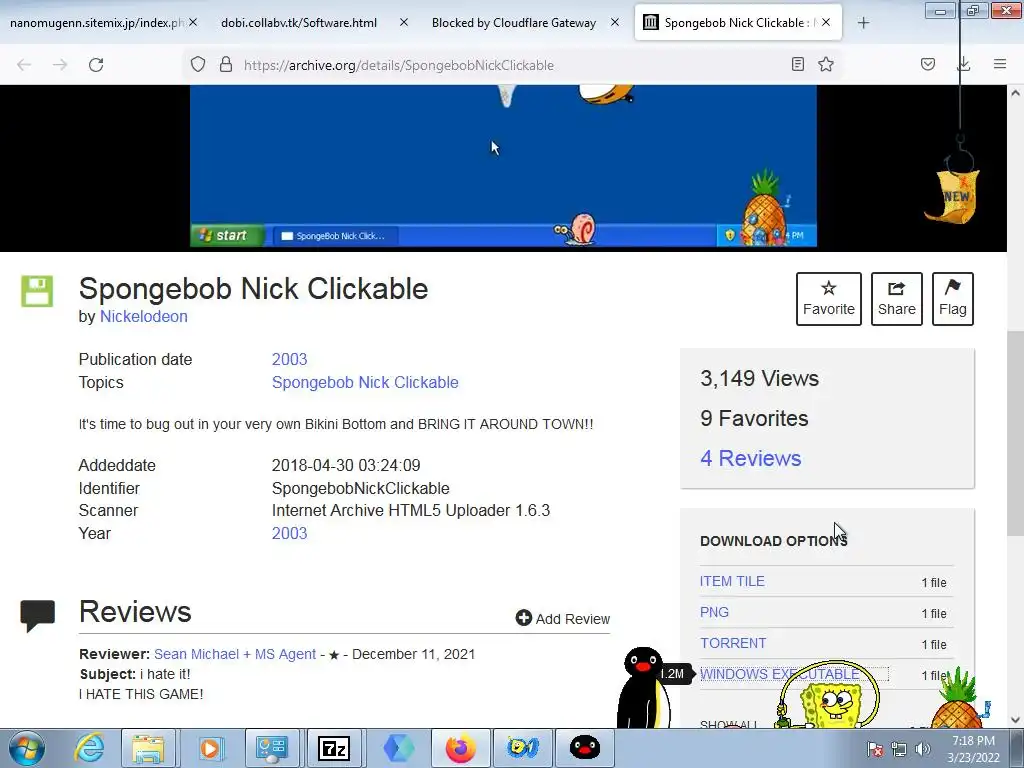Close the Blocked by Cloudflare Gateway tab
Viewport: 1024px width, 768px height.
[615, 22]
